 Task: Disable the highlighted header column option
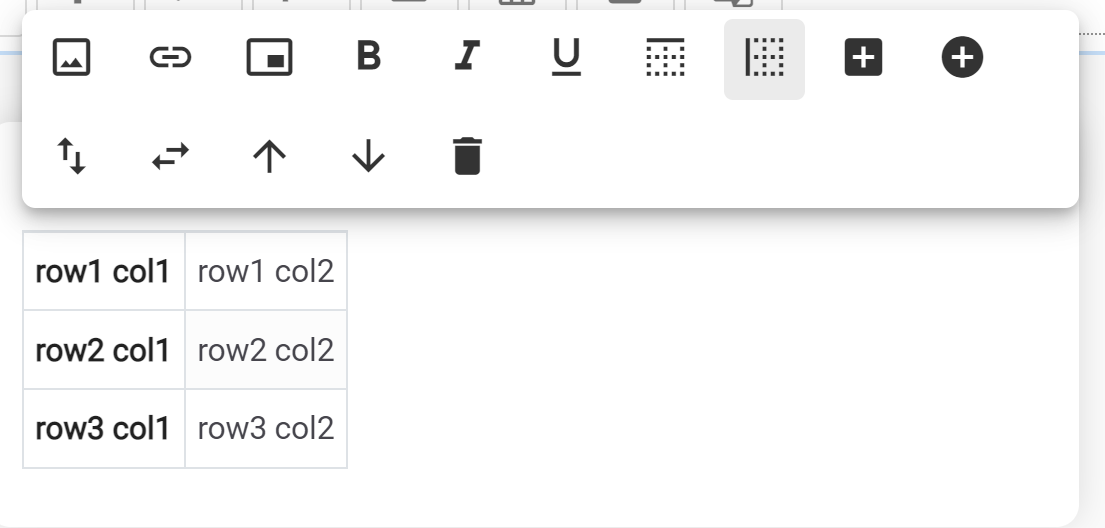point(764,58)
